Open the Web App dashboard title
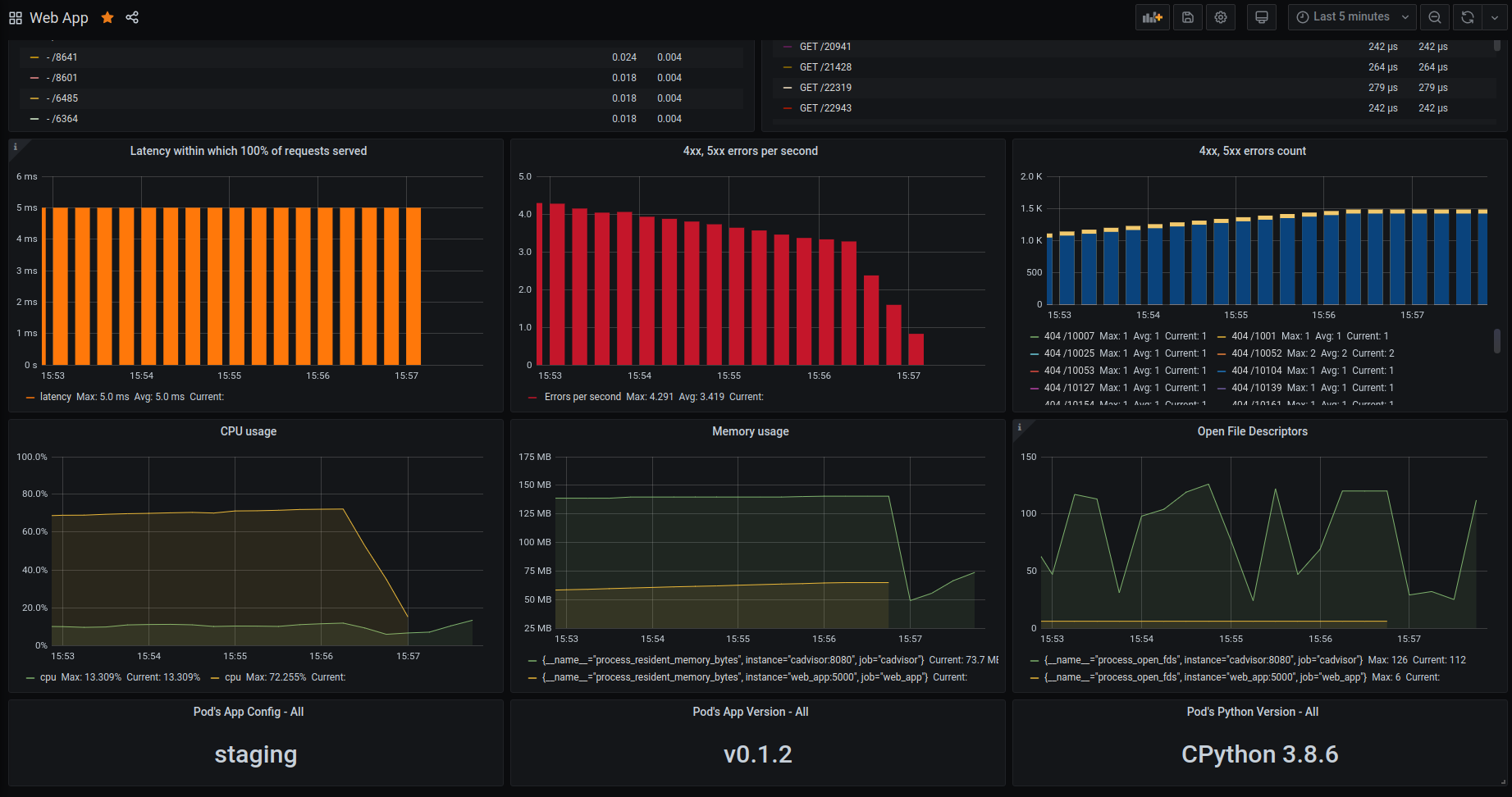Screen dimensions: 1512x797 pyautogui.click(x=58, y=18)
